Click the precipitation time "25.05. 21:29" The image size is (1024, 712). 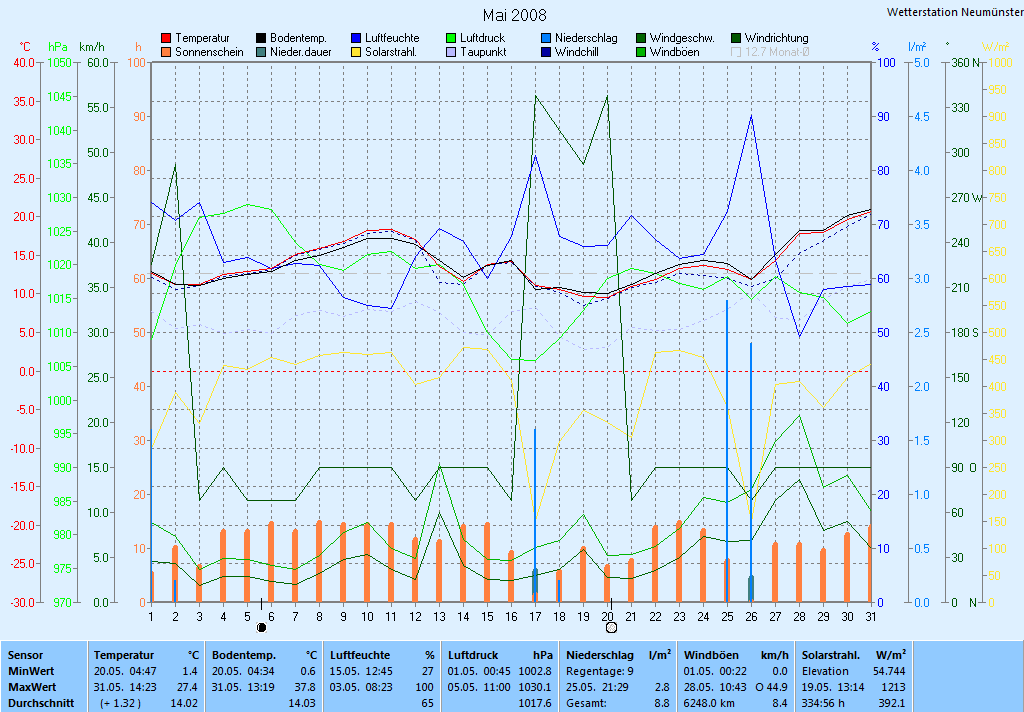(598, 687)
